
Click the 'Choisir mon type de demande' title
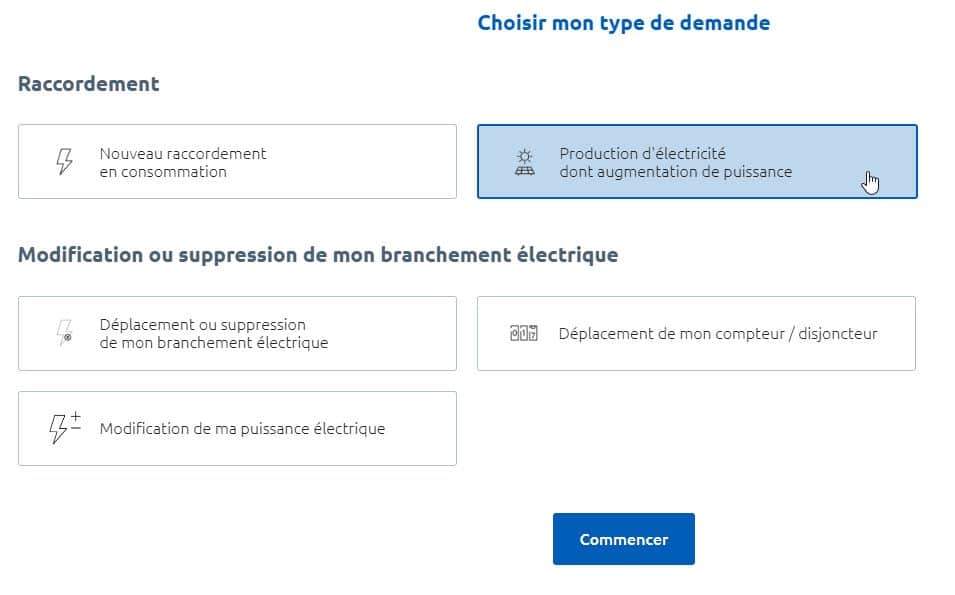[624, 23]
